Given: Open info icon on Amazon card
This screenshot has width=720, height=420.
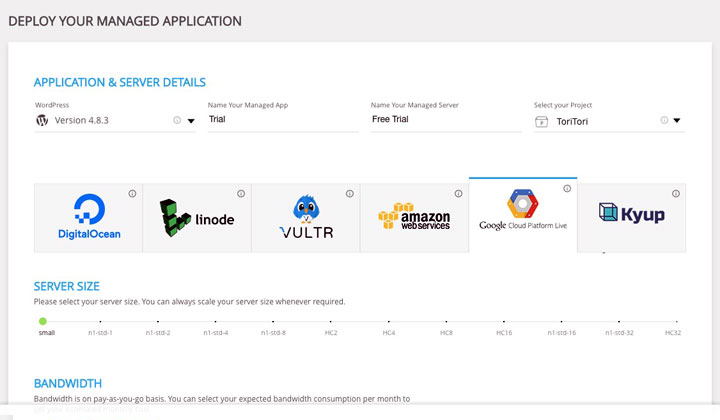Looking at the screenshot, I should 458,194.
